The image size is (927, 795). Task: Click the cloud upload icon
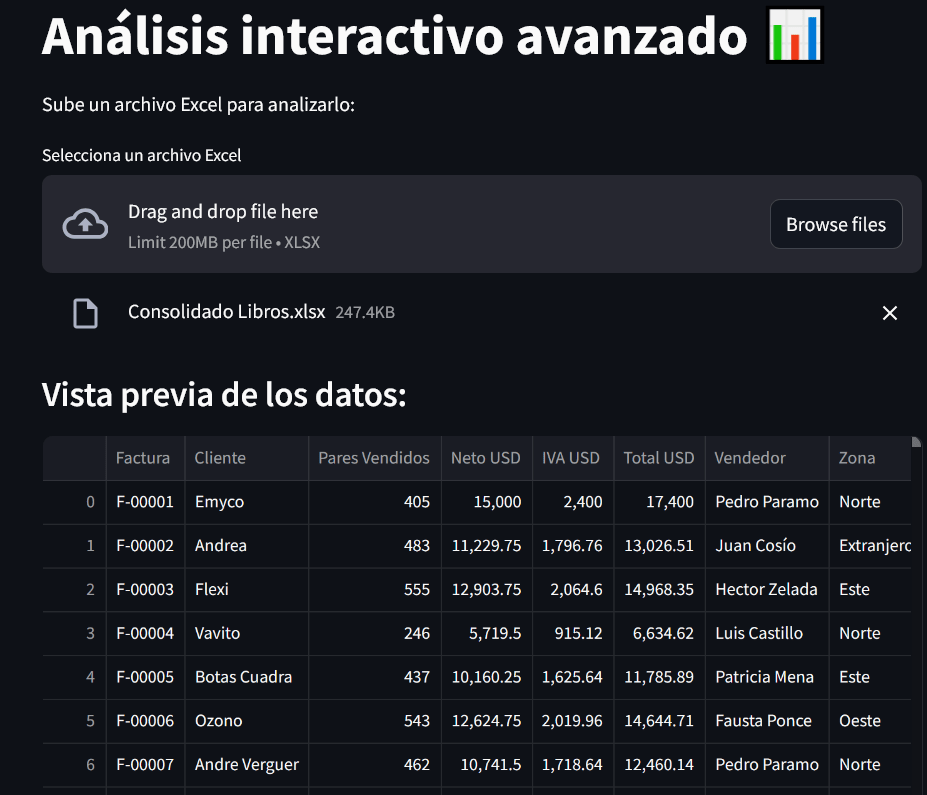click(x=85, y=224)
